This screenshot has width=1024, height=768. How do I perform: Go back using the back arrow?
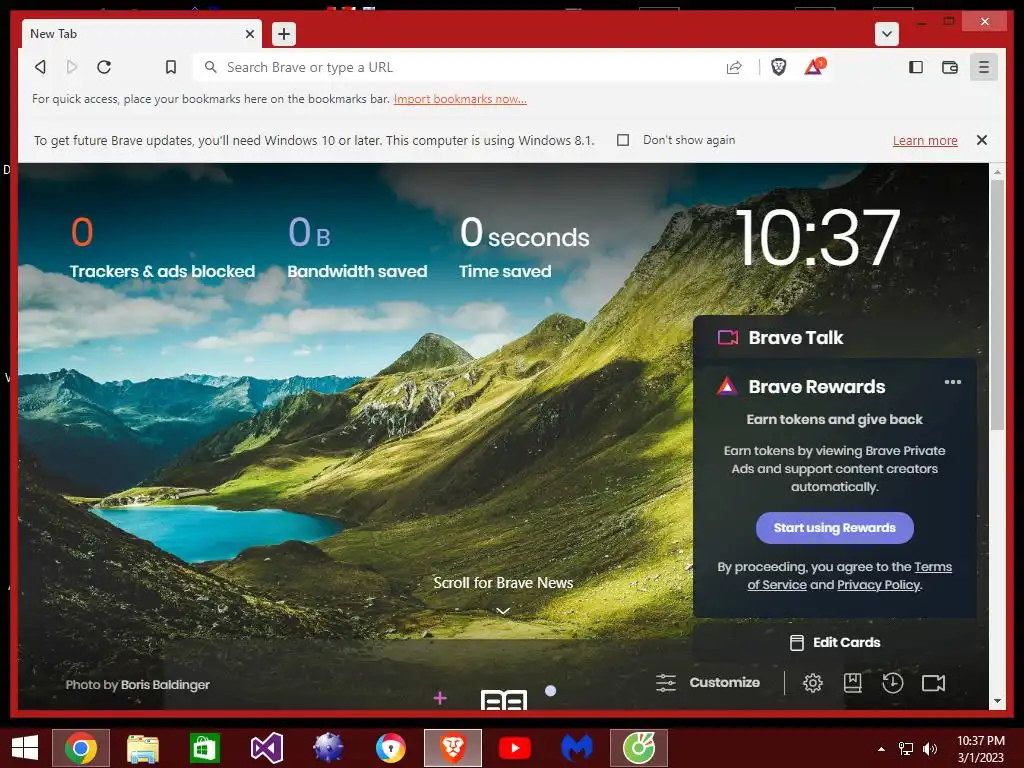click(x=40, y=67)
